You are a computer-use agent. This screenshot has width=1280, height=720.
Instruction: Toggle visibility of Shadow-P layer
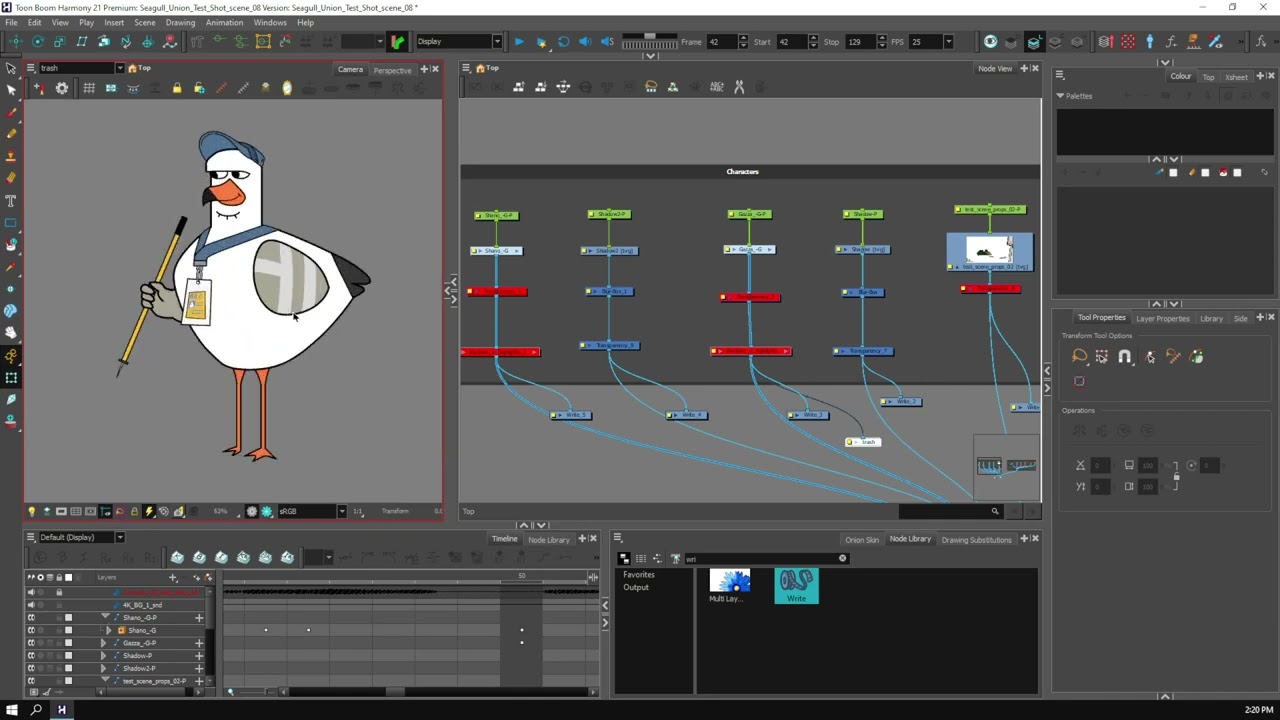point(31,656)
